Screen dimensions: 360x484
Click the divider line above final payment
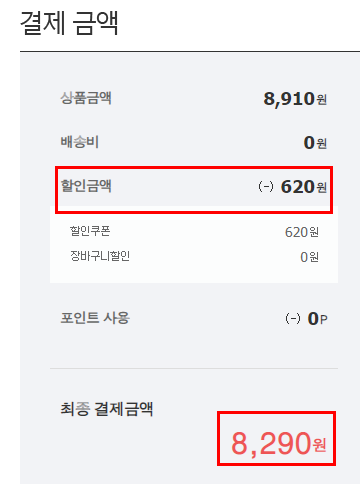pos(194,368)
